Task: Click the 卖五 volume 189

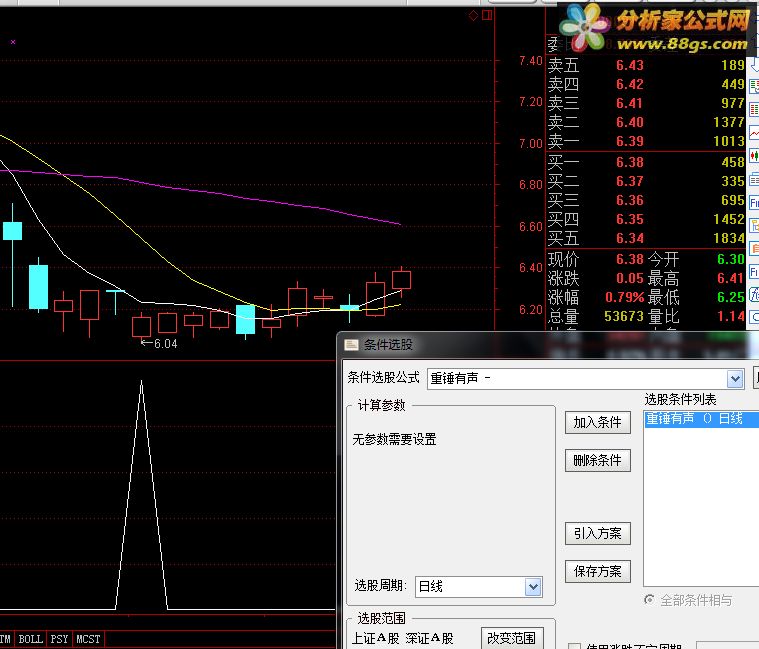Action: point(733,65)
